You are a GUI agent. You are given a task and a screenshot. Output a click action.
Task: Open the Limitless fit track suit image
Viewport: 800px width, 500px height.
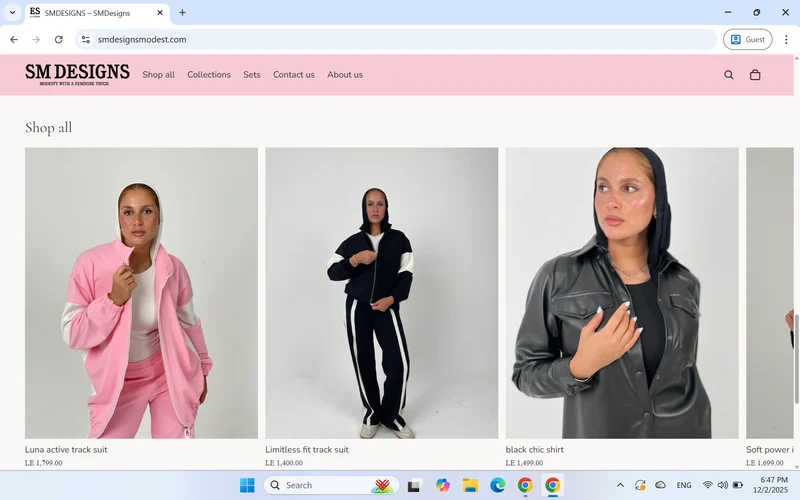(382, 293)
